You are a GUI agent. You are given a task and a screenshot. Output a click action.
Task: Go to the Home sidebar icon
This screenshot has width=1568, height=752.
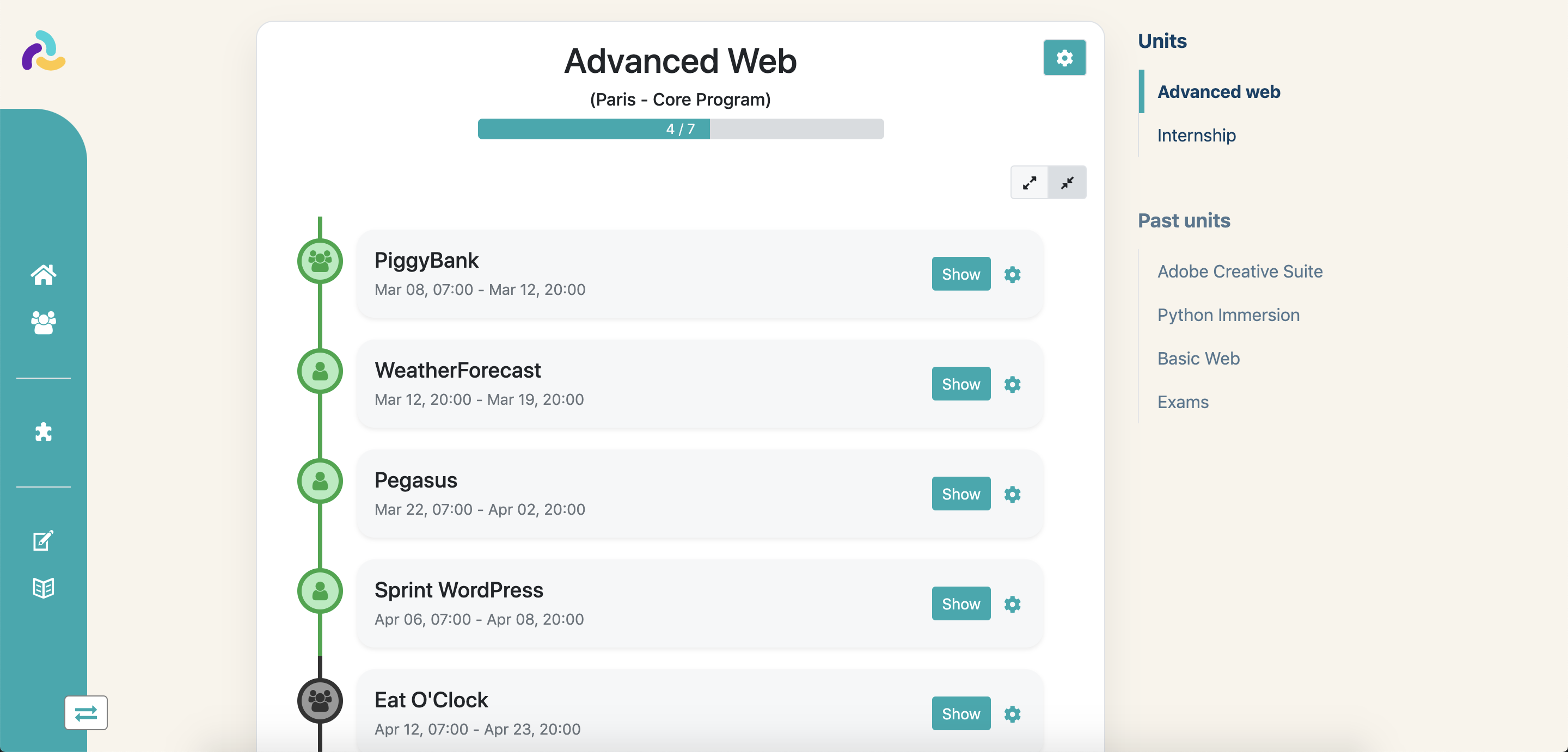pos(43,275)
